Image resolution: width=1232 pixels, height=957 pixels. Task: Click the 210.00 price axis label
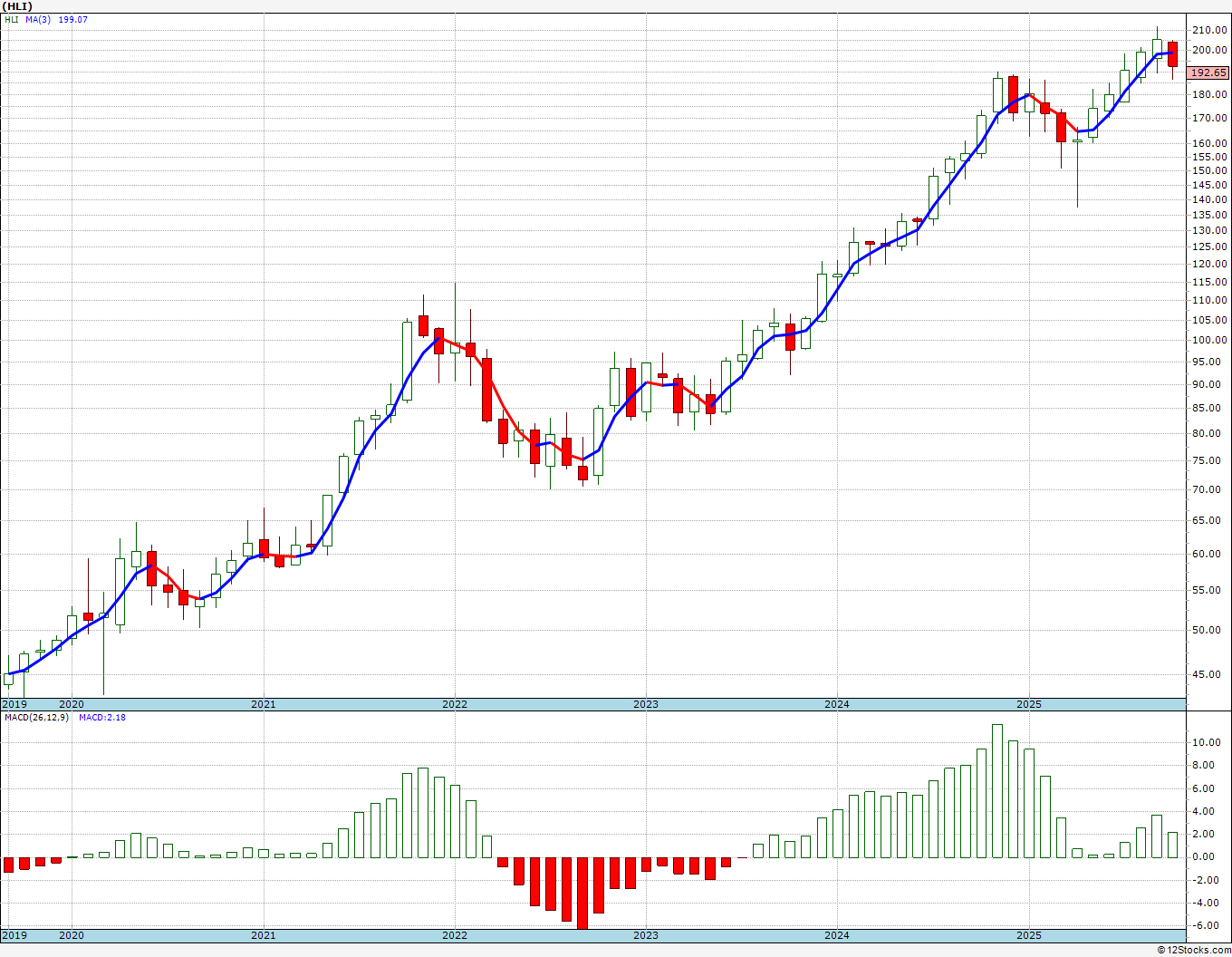pos(1208,30)
